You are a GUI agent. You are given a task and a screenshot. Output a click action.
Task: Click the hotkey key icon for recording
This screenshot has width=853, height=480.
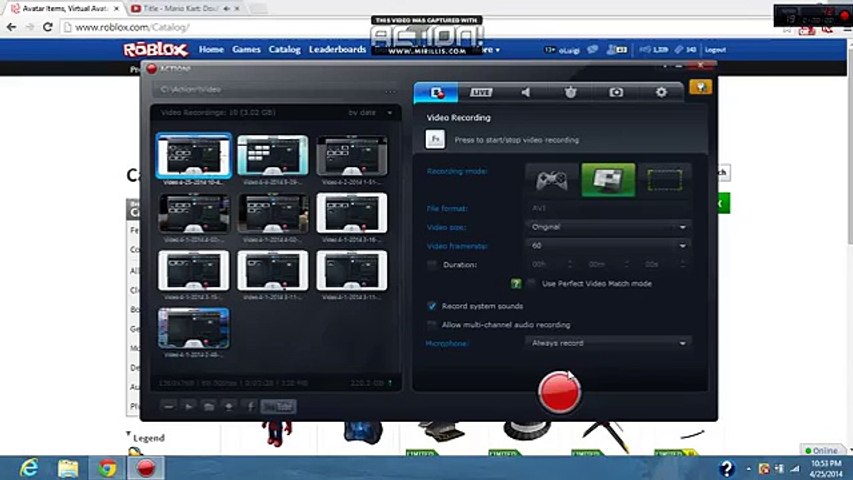(x=435, y=139)
